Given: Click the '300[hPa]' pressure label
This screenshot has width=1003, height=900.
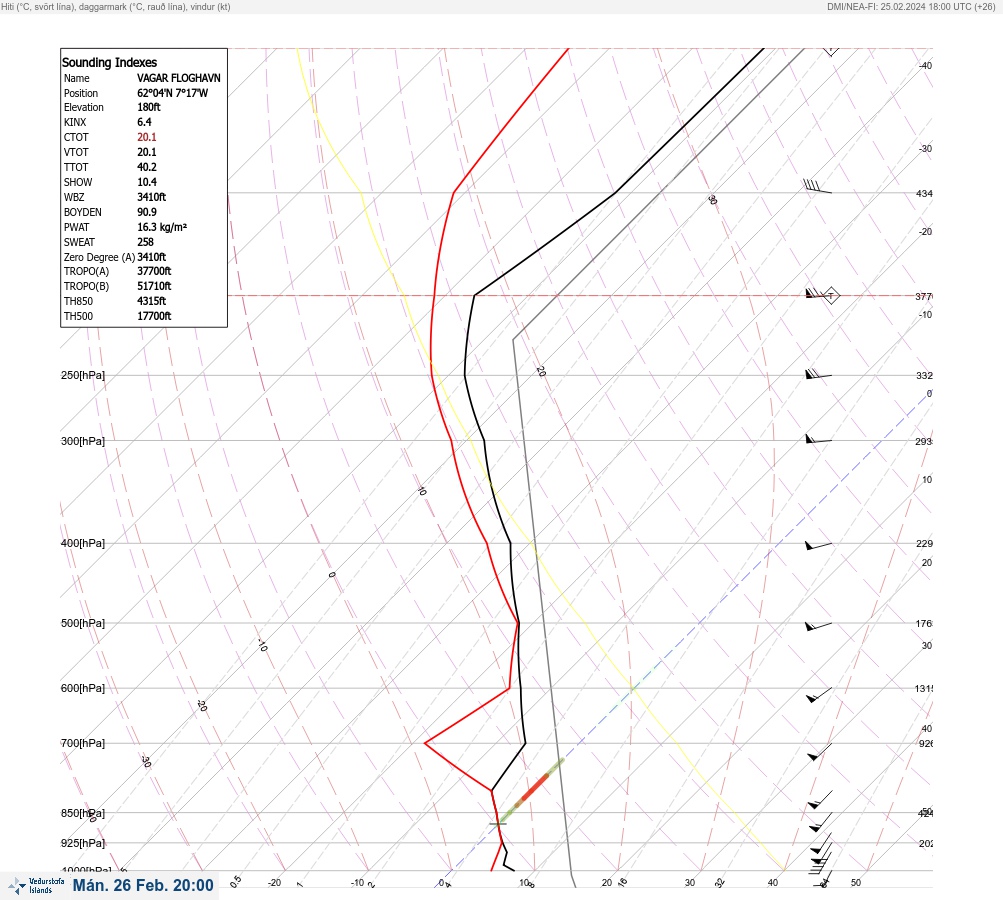Looking at the screenshot, I should pyautogui.click(x=83, y=441).
